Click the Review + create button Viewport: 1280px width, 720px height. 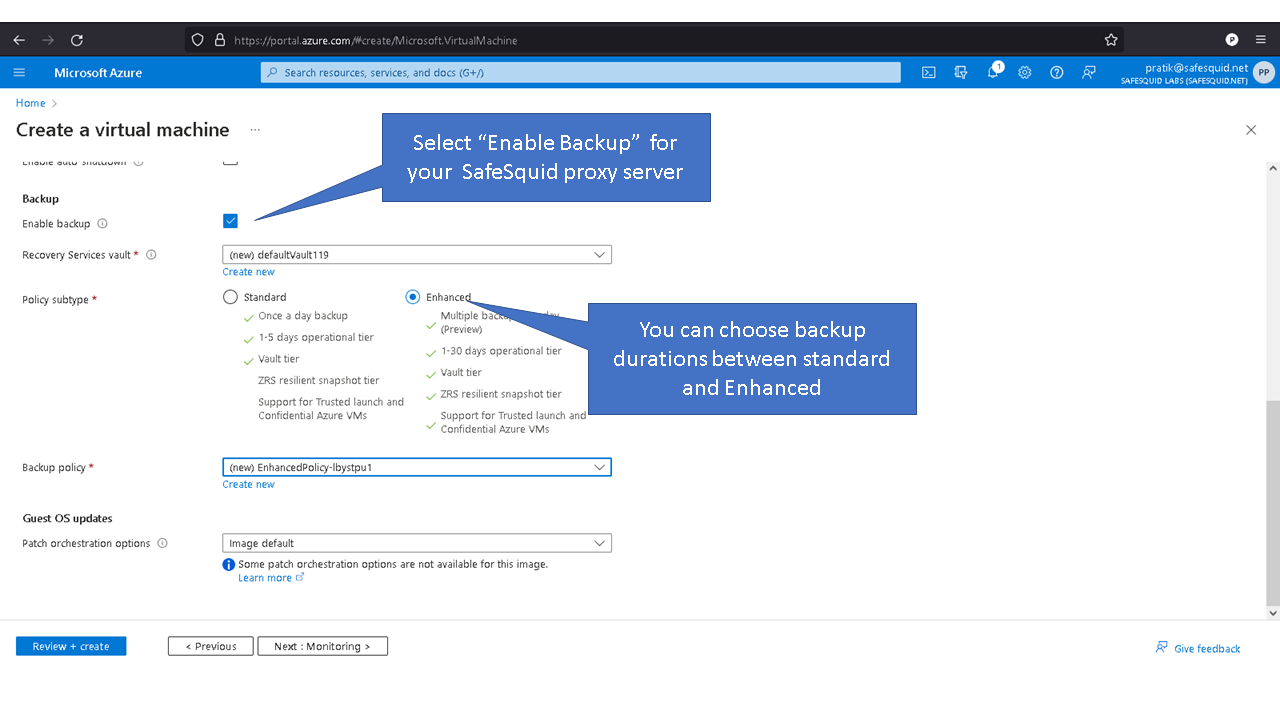tap(71, 646)
